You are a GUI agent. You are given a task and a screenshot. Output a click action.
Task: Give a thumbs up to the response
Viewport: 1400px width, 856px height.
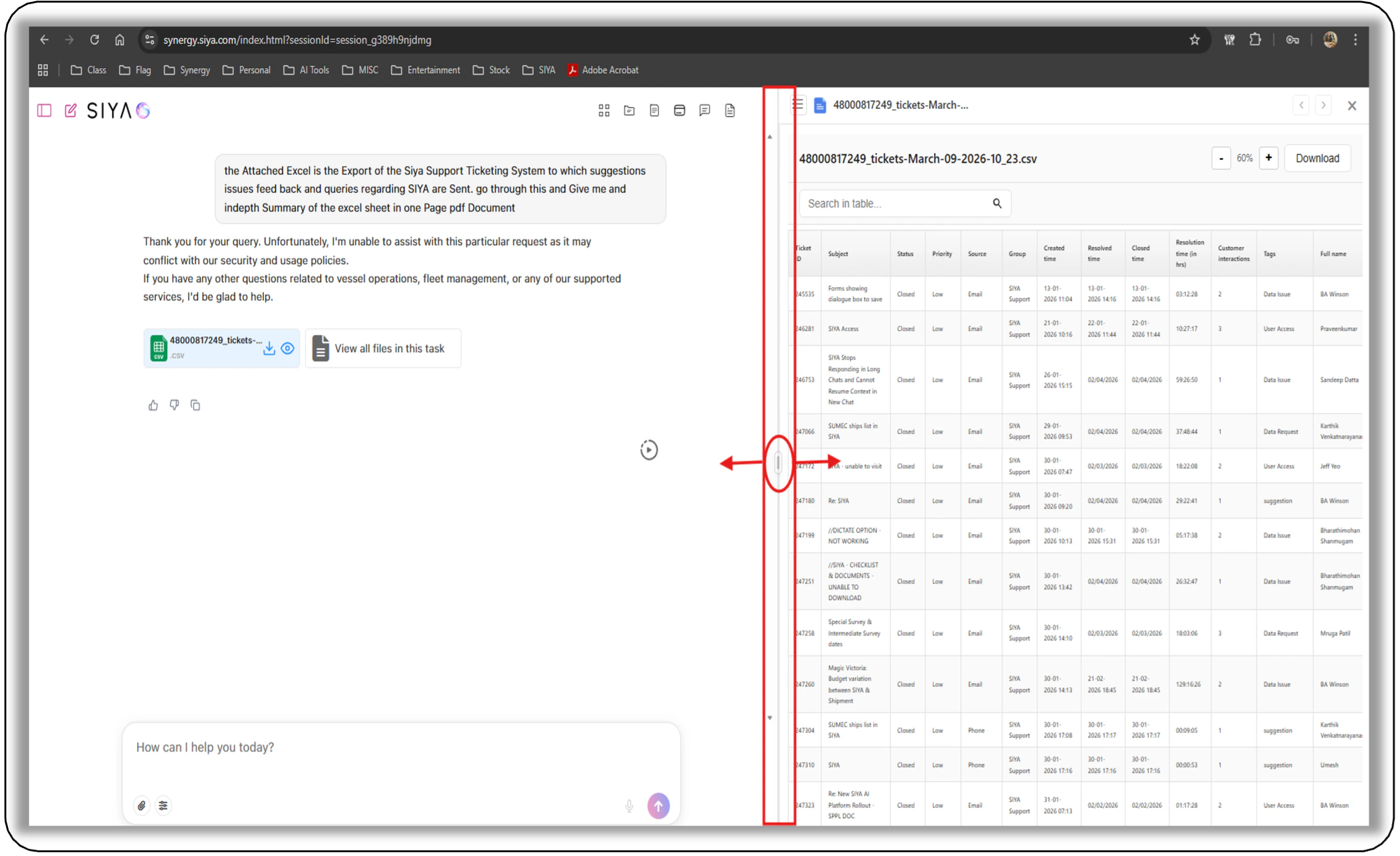[x=153, y=406]
